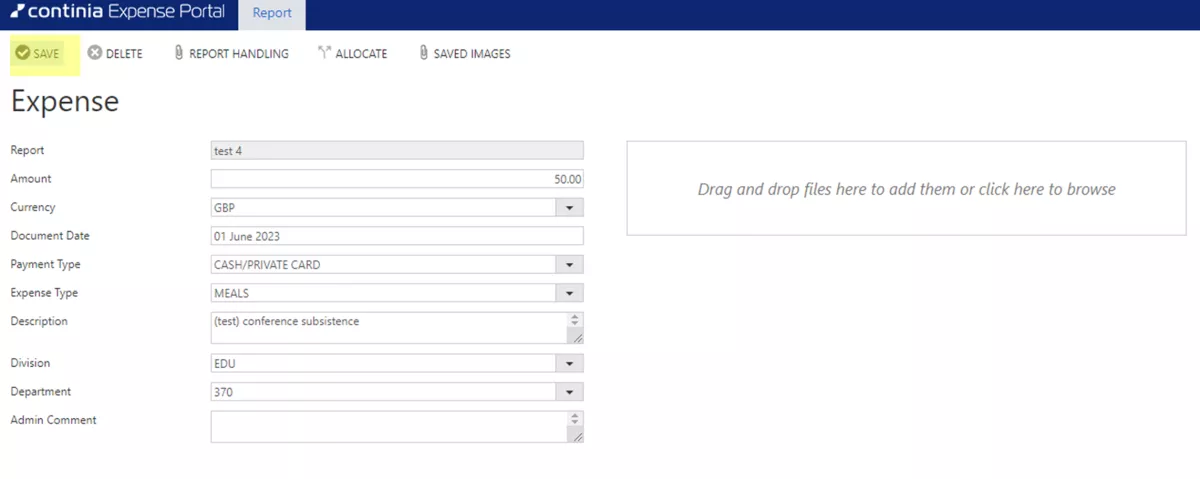Image resolution: width=1200 pixels, height=479 pixels.
Task: Click the drag and drop file upload area
Action: tap(906, 189)
